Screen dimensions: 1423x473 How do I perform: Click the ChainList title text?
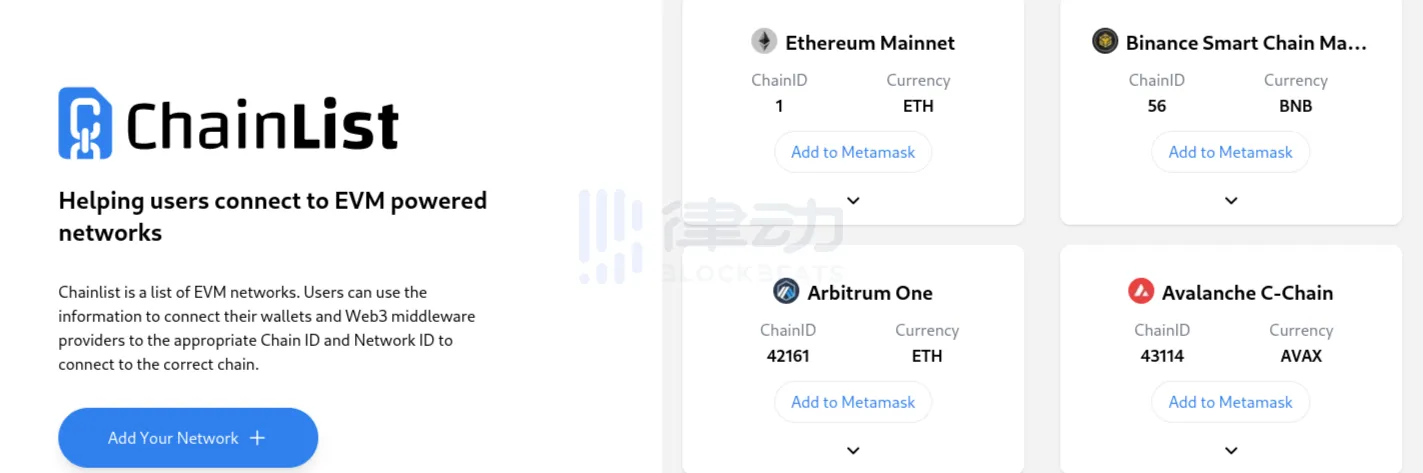pos(262,126)
